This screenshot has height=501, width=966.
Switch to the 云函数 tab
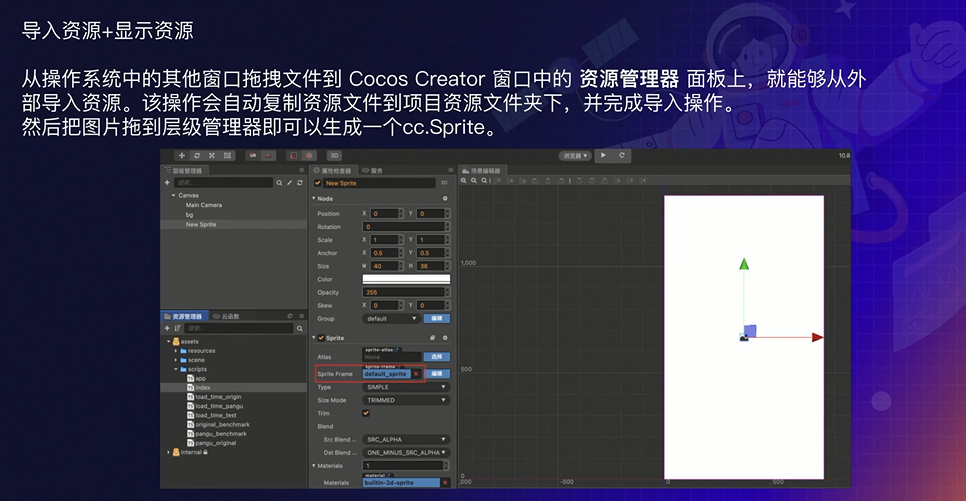[x=226, y=316]
